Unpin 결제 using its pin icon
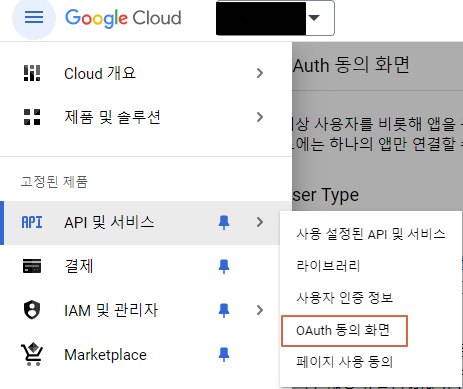463x389 pixels. click(x=224, y=266)
